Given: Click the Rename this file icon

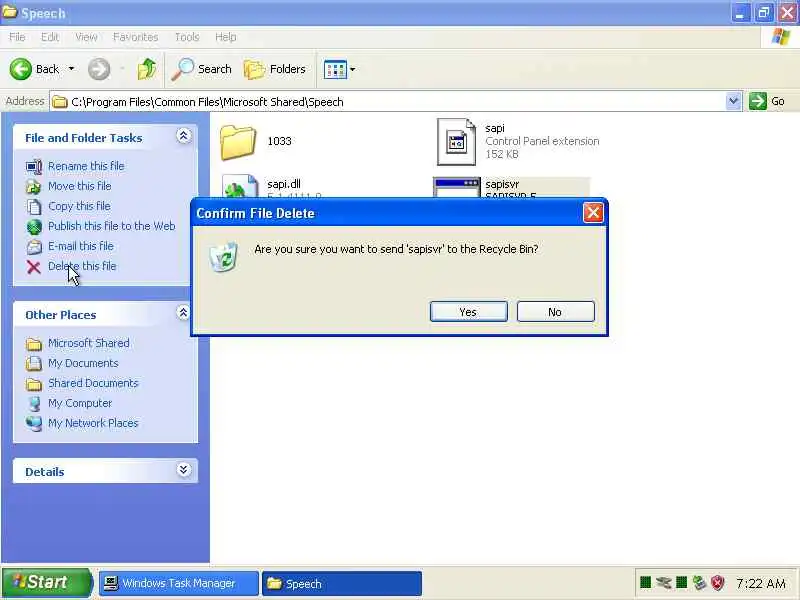Looking at the screenshot, I should coord(34,167).
